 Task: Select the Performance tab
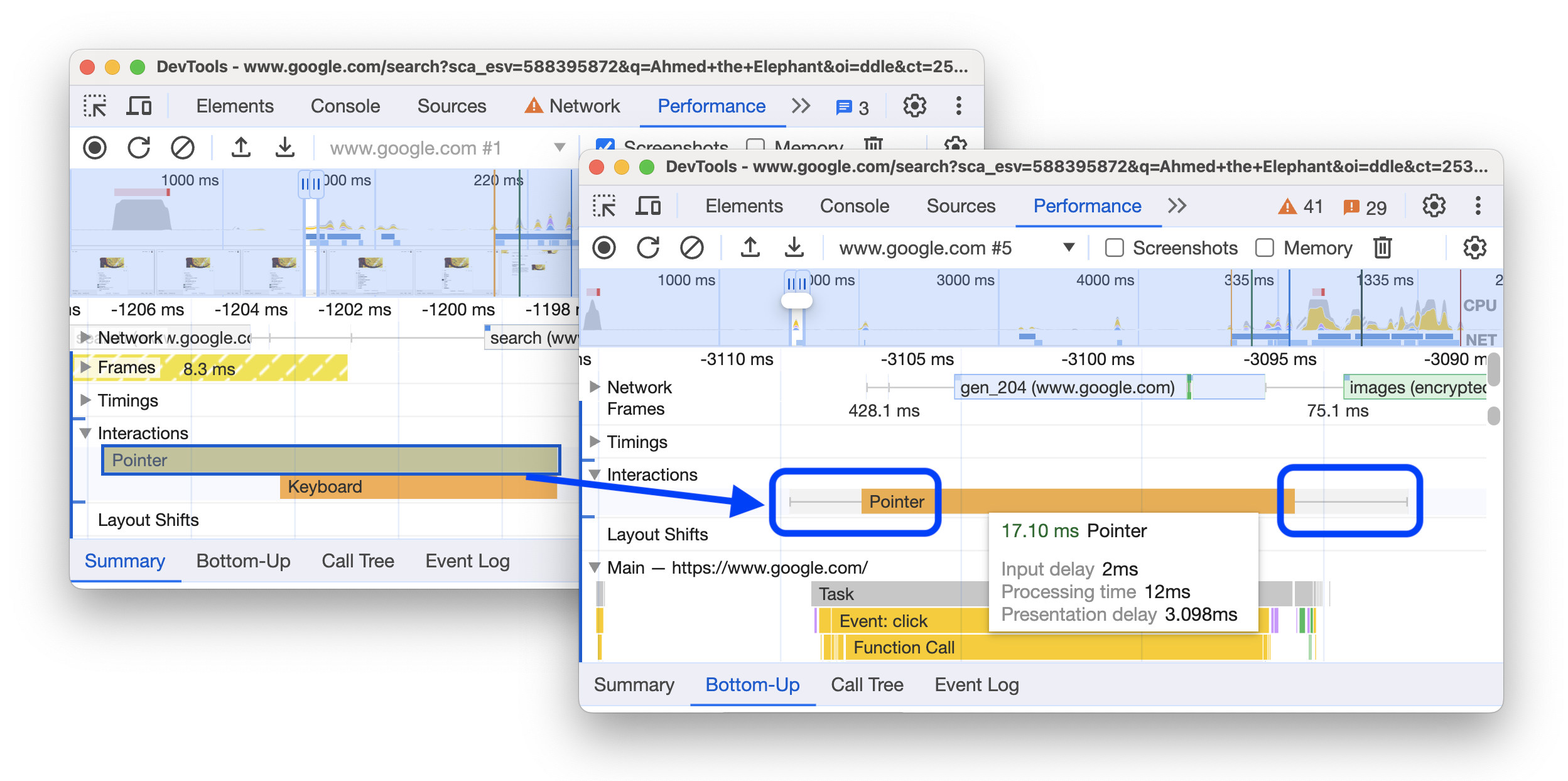1089,208
